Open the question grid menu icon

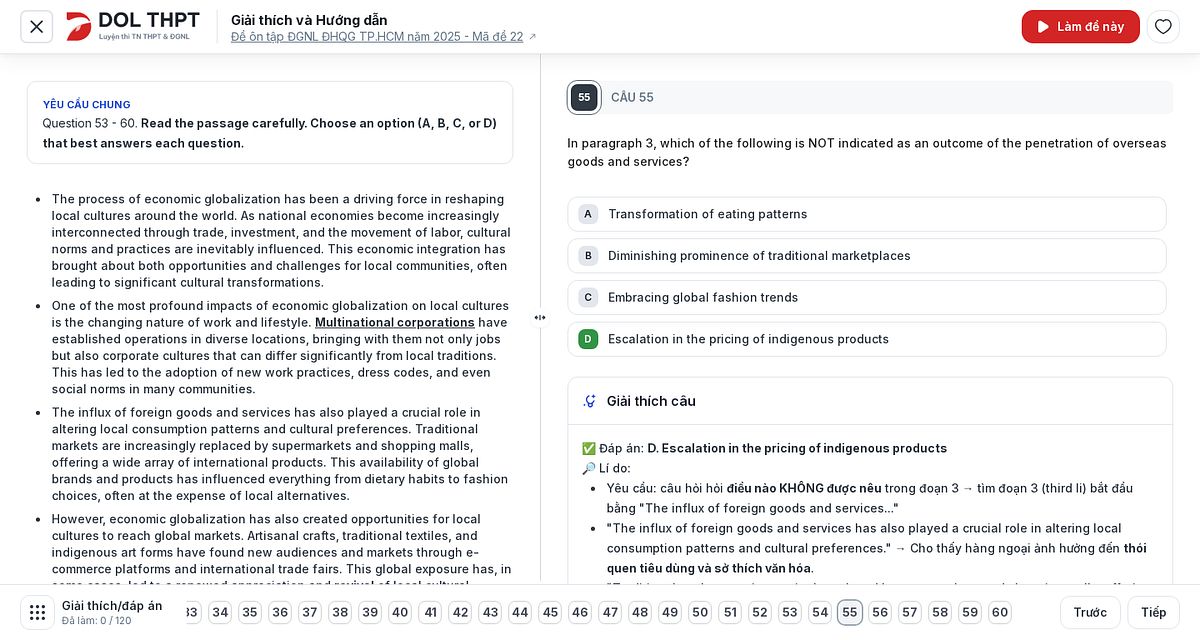pyautogui.click(x=37, y=612)
